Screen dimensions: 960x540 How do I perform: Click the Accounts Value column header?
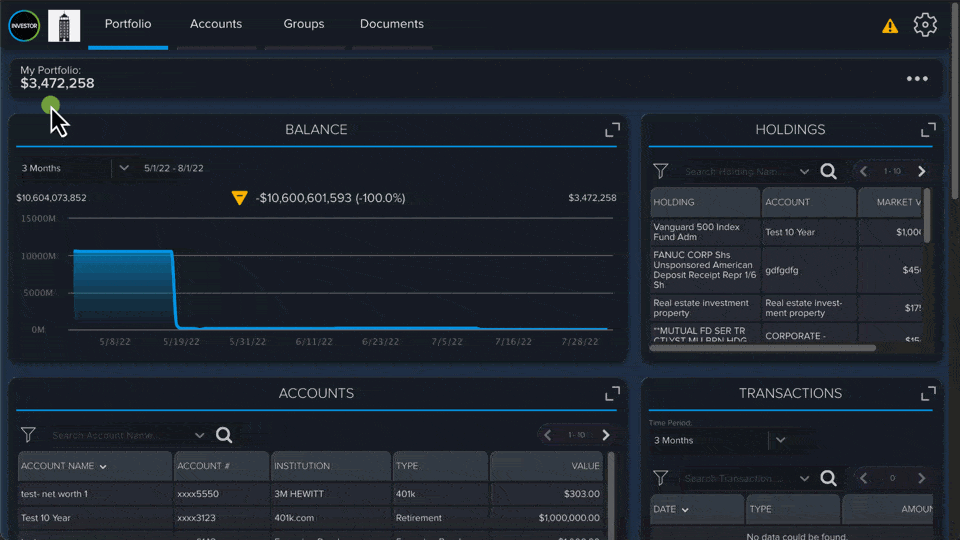[547, 466]
